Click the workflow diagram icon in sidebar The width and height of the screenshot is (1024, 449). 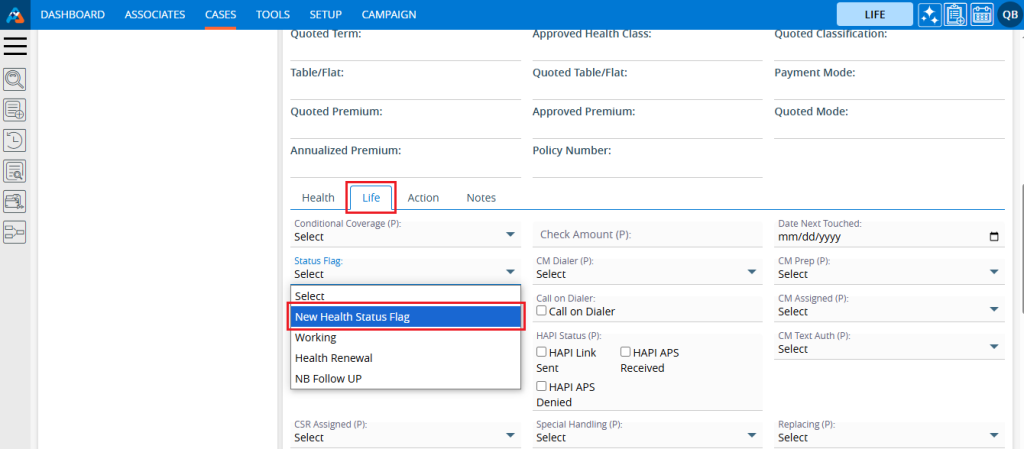click(15, 232)
